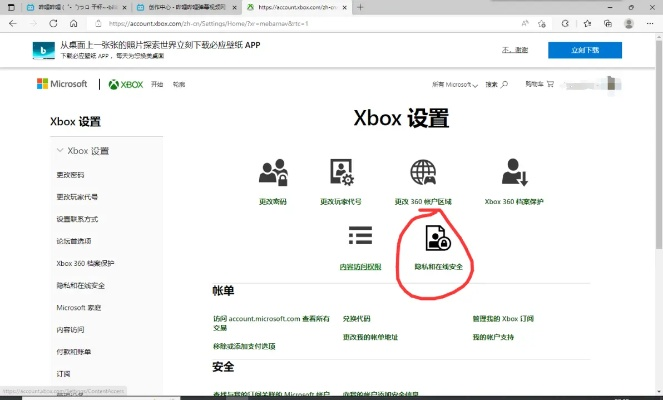Click the 更改我的帐单地址 link
Image resolution: width=663 pixels, height=400 pixels.
pos(370,337)
